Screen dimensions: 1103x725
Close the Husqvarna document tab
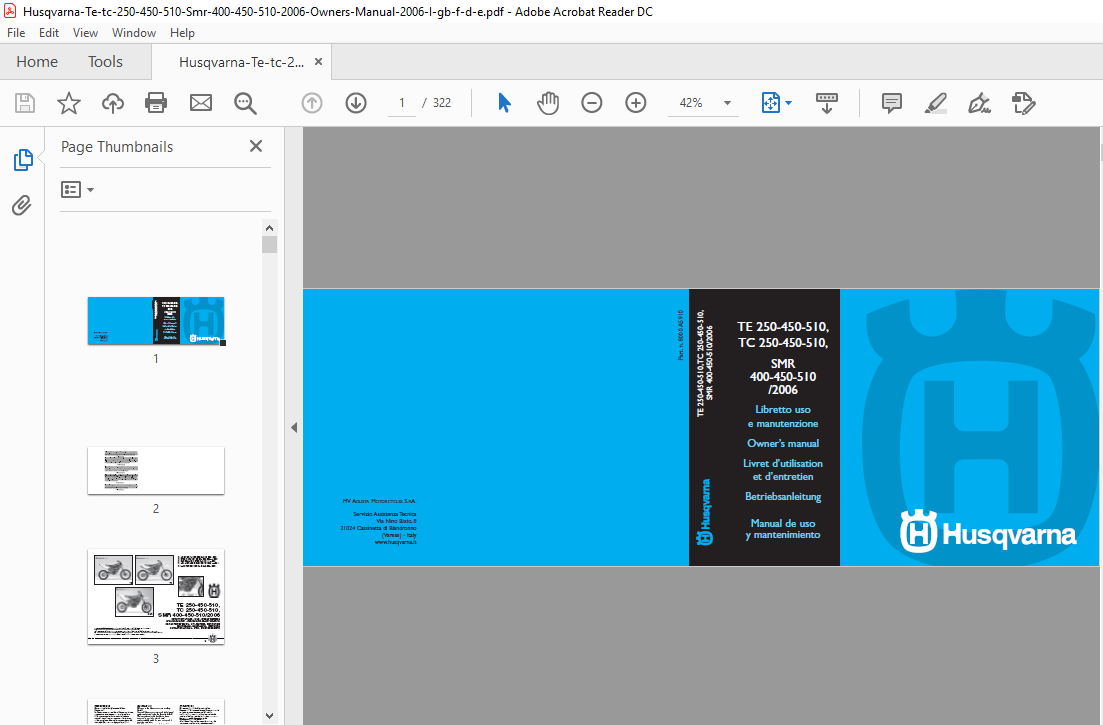pyautogui.click(x=318, y=62)
